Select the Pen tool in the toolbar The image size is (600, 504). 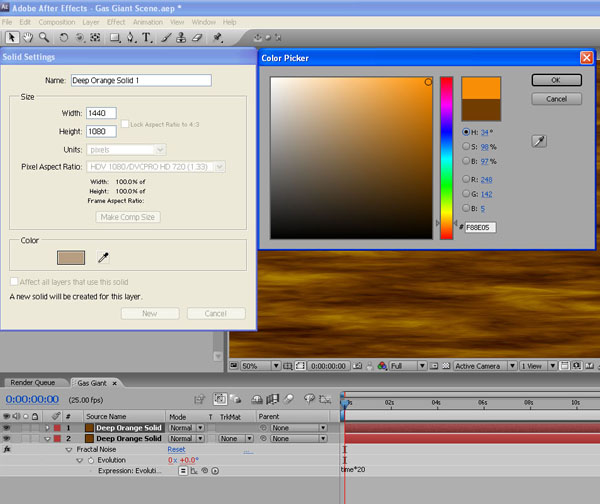(x=131, y=38)
